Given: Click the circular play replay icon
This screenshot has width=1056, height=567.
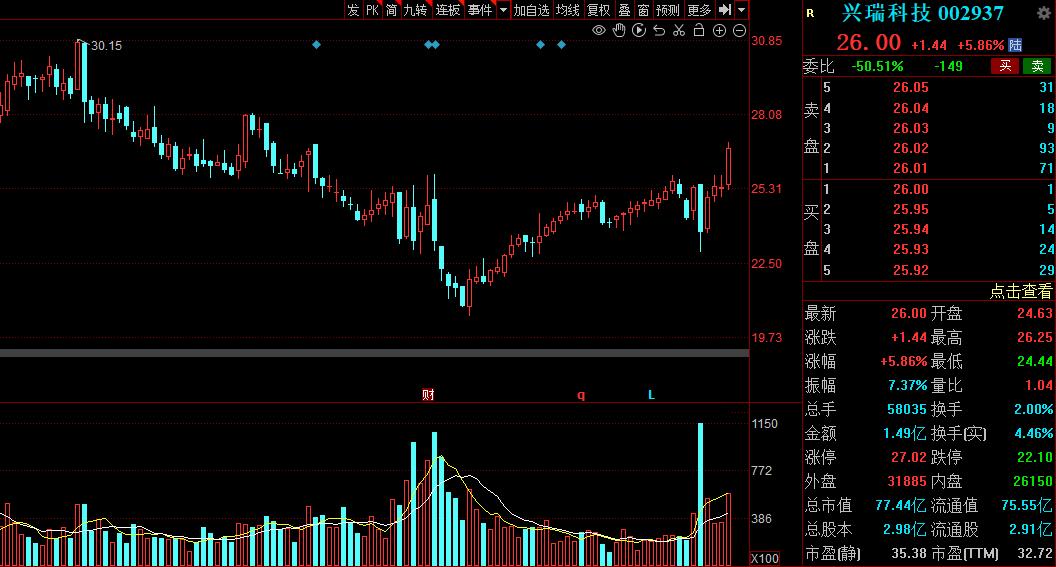Looking at the screenshot, I should (x=639, y=30).
